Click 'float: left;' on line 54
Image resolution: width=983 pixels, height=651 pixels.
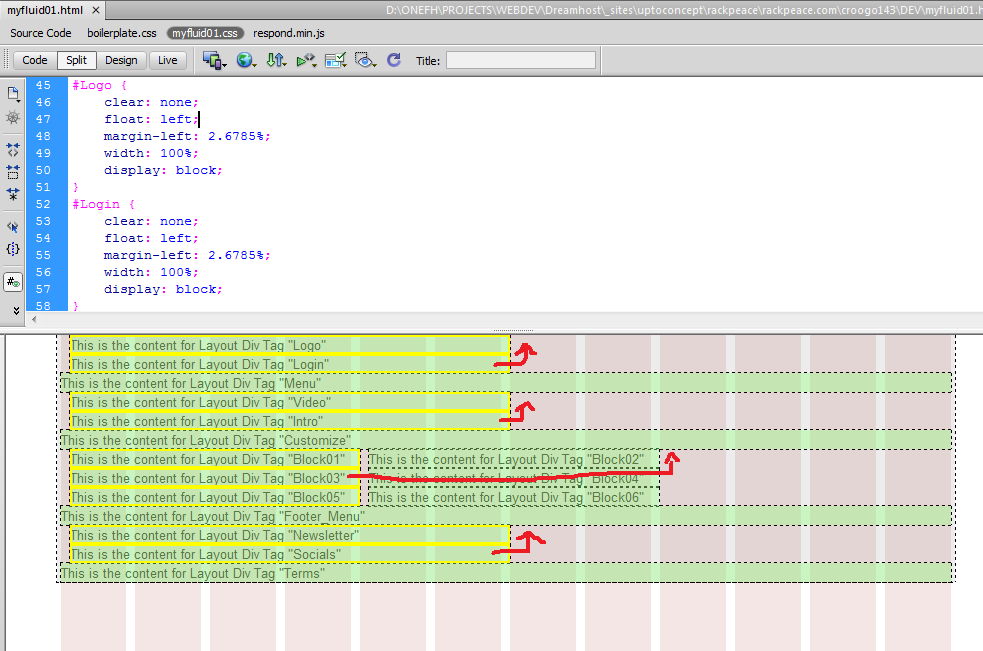coord(151,238)
